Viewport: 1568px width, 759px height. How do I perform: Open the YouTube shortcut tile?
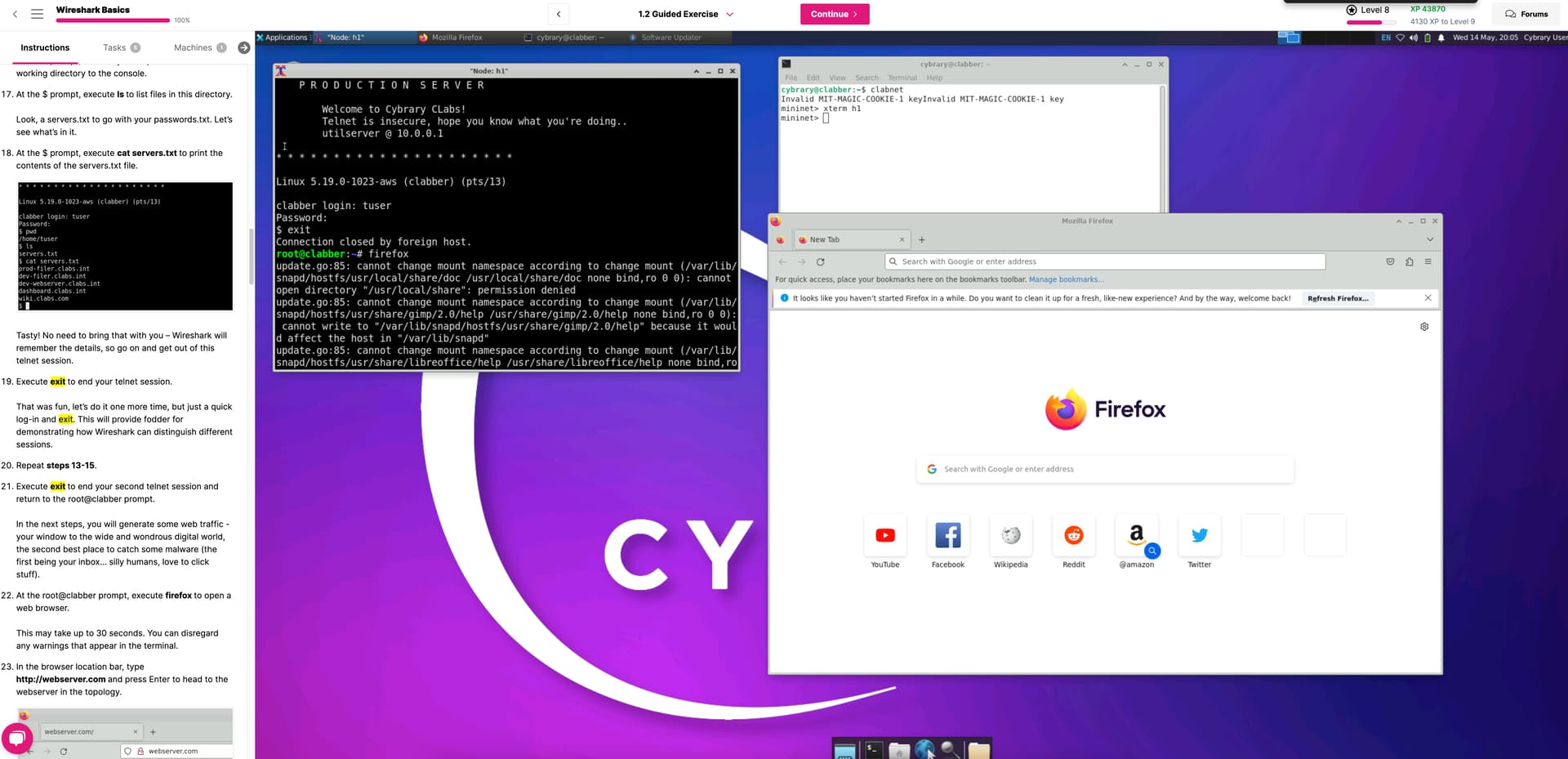[884, 536]
